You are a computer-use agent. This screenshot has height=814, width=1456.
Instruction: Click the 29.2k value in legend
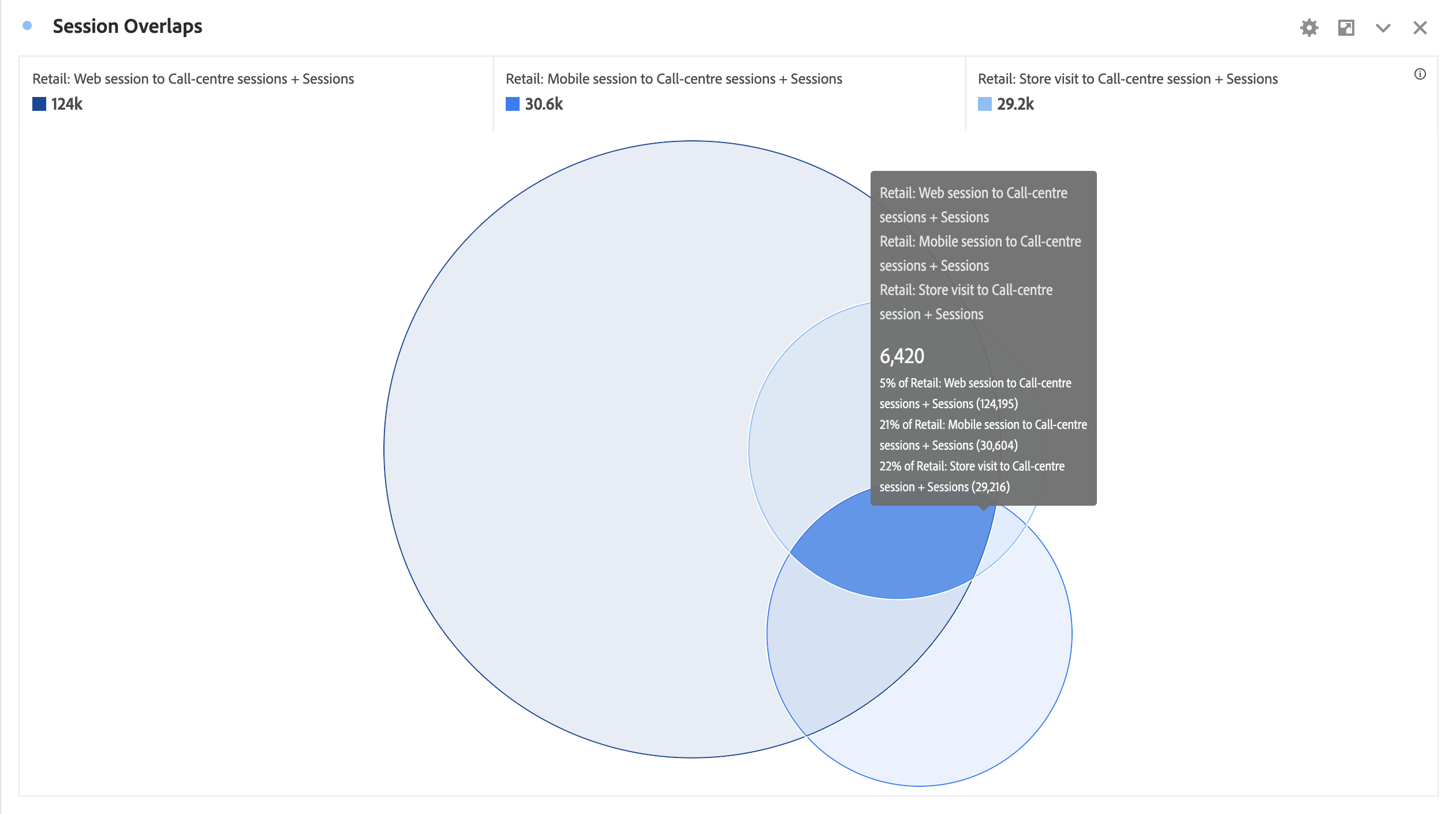pyautogui.click(x=1015, y=104)
